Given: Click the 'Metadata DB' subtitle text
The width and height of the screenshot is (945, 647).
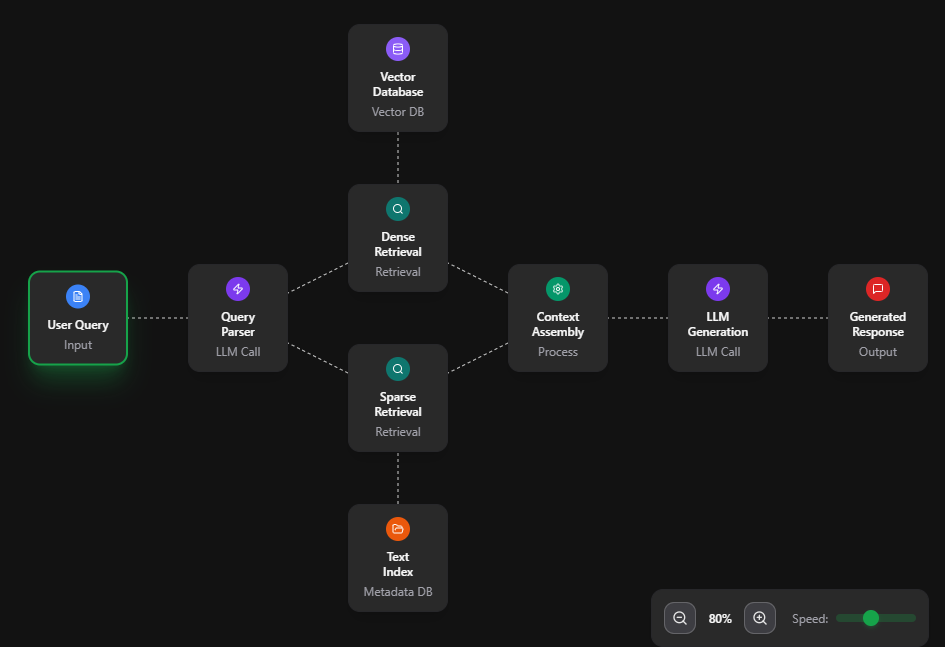Looking at the screenshot, I should (x=398, y=592).
